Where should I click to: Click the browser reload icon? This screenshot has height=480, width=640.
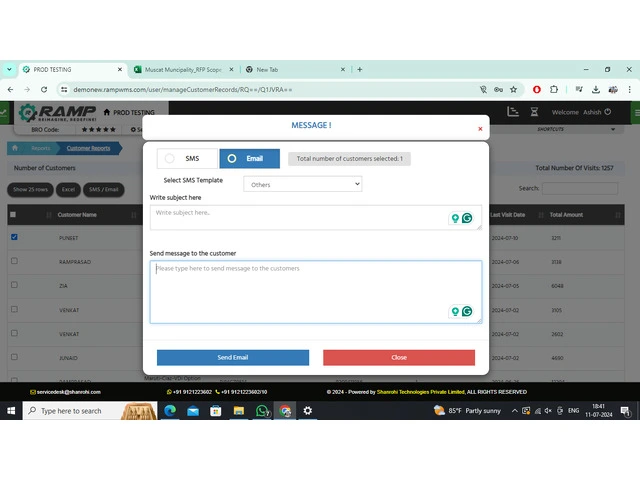(43, 89)
